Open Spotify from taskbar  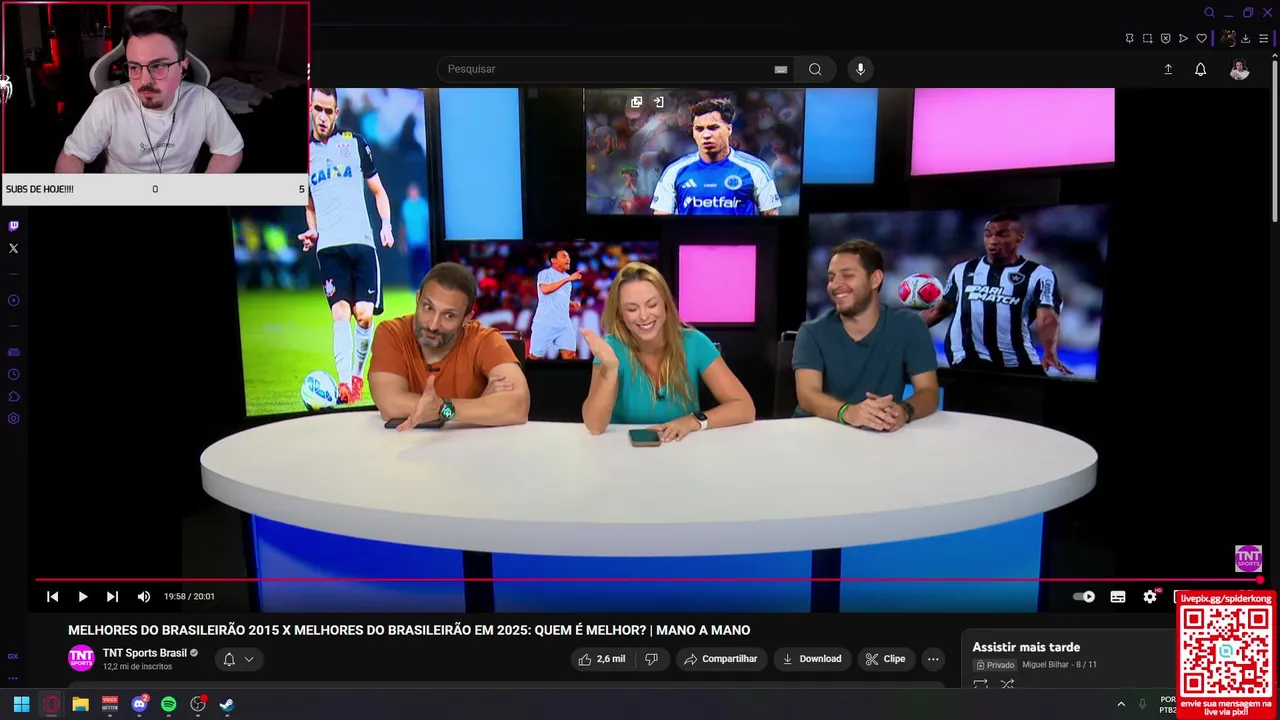point(168,704)
